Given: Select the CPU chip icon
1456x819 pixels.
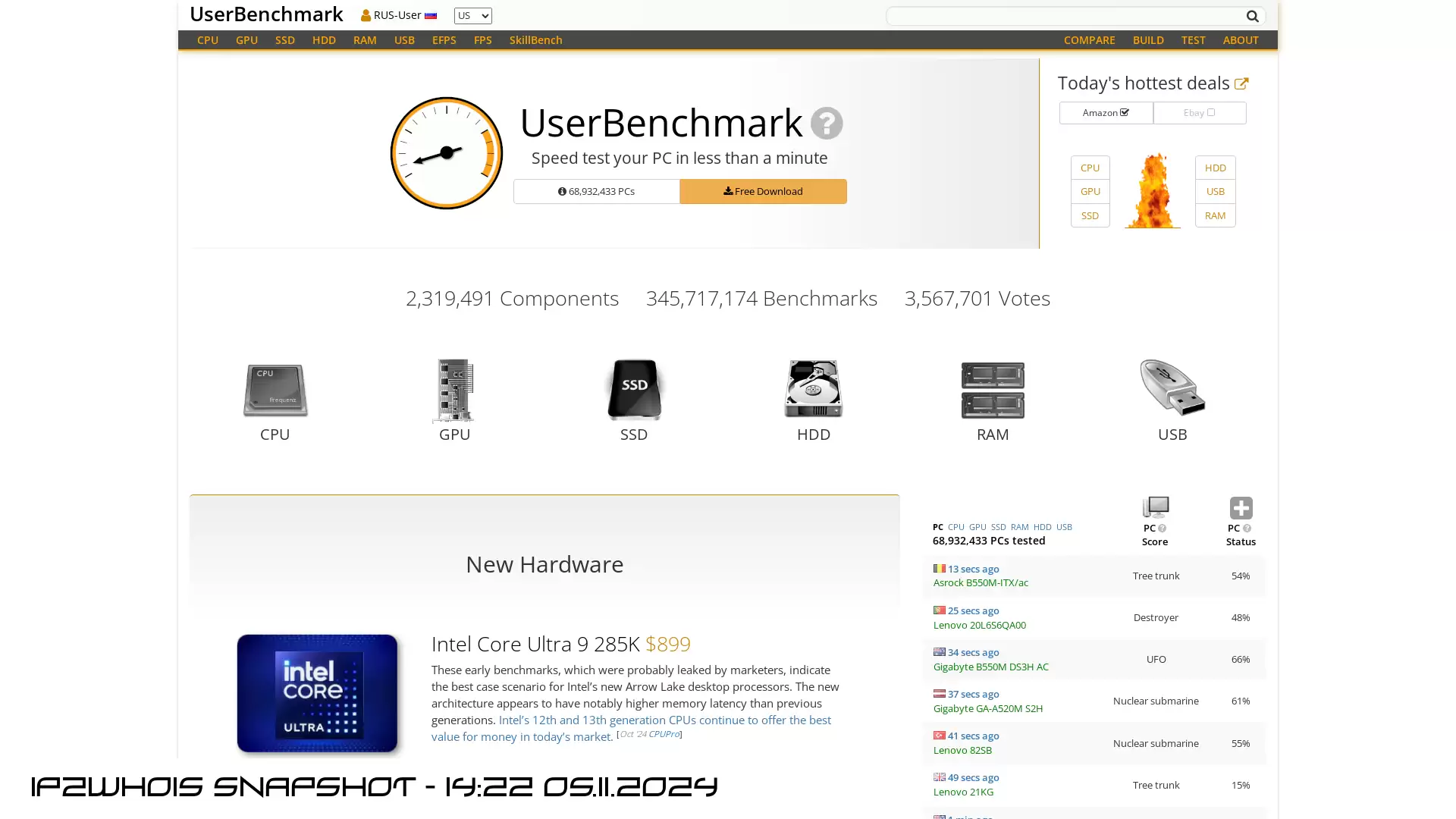Looking at the screenshot, I should (275, 391).
